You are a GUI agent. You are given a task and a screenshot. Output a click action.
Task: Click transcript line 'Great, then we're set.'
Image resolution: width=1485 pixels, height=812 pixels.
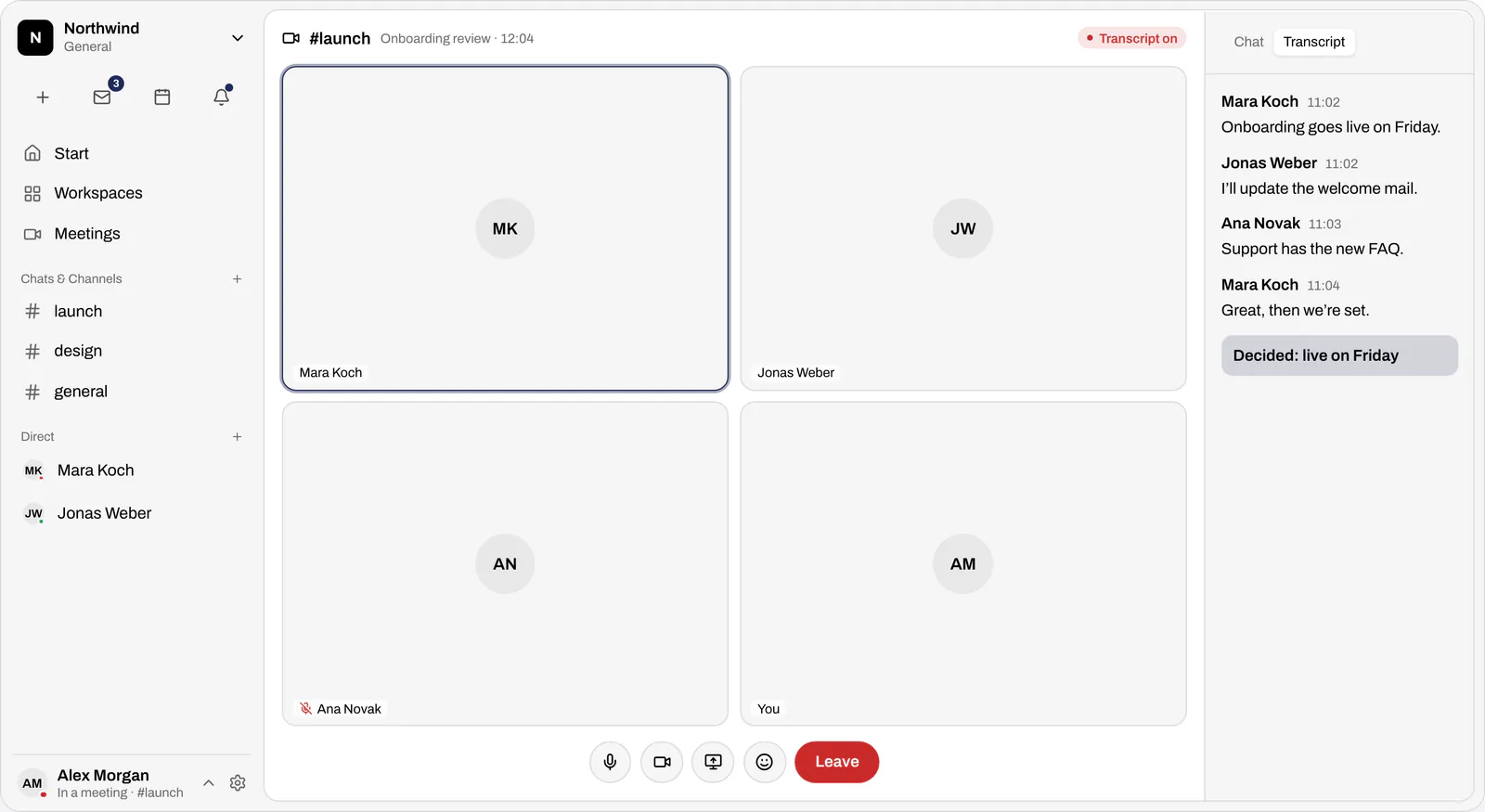pyautogui.click(x=1295, y=310)
